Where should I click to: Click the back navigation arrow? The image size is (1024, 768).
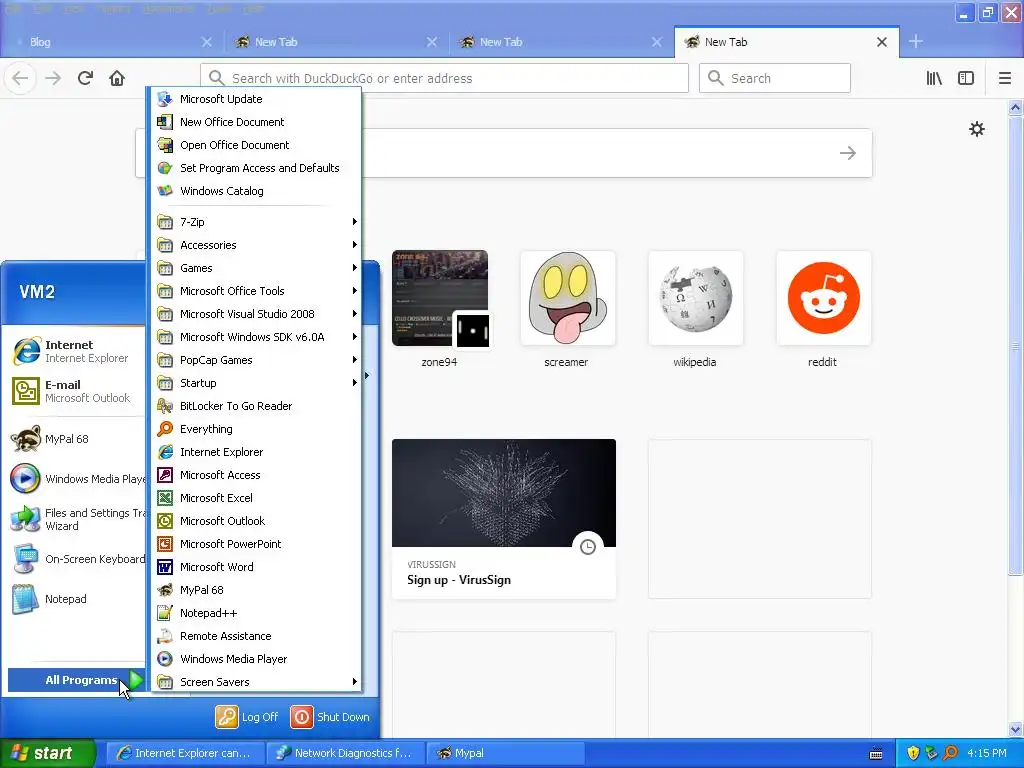pos(20,78)
